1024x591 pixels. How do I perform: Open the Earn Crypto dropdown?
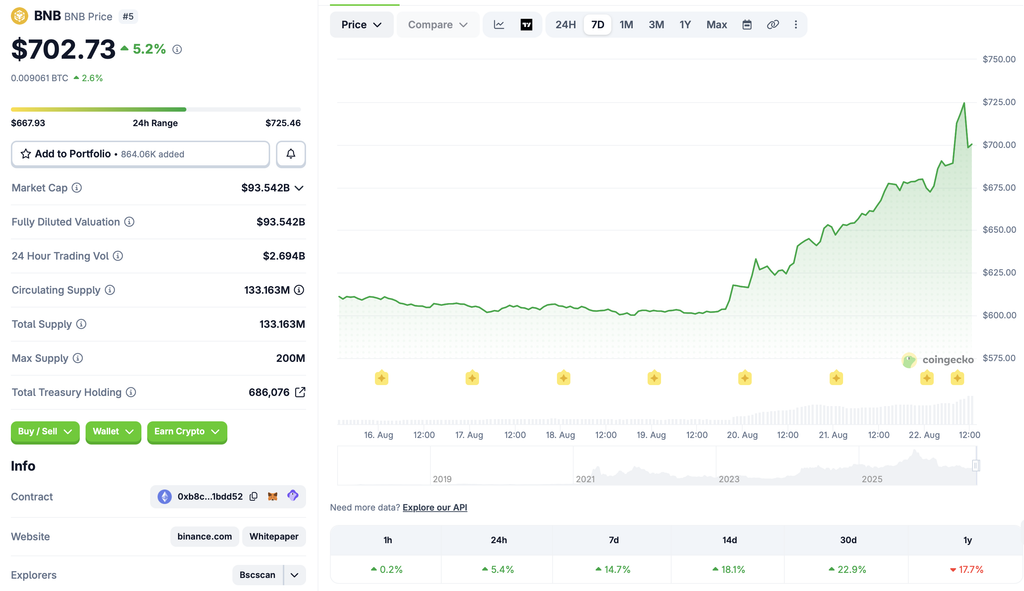coord(187,432)
